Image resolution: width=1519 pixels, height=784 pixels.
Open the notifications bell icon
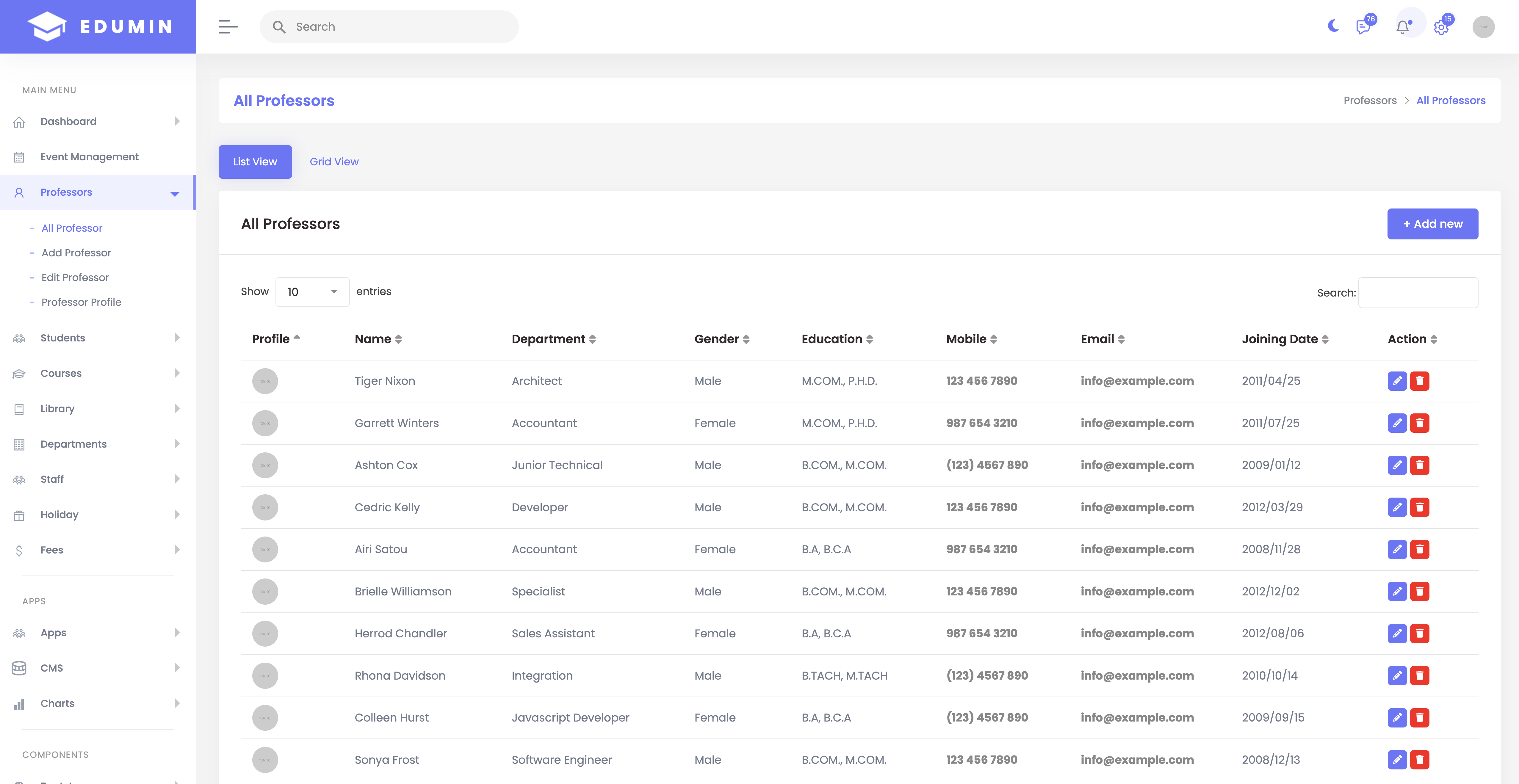point(1403,26)
